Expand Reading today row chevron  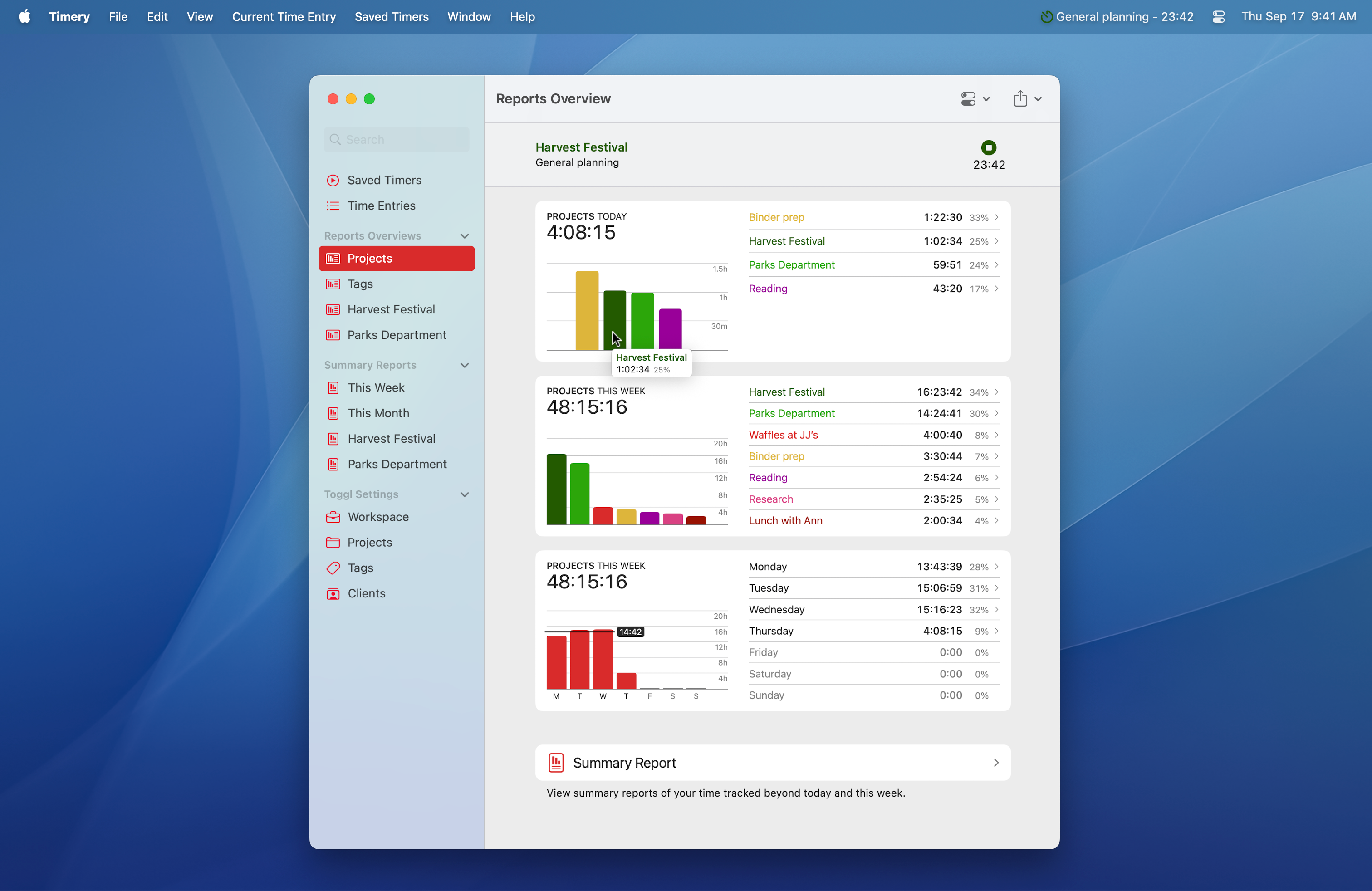(996, 289)
